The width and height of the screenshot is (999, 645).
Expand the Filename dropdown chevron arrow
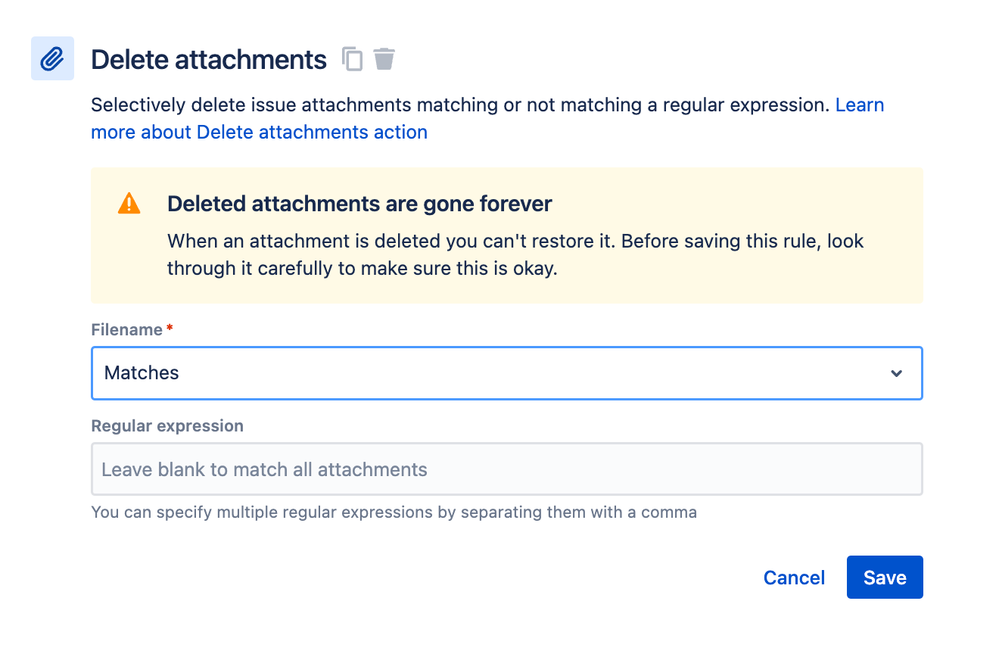tap(896, 373)
